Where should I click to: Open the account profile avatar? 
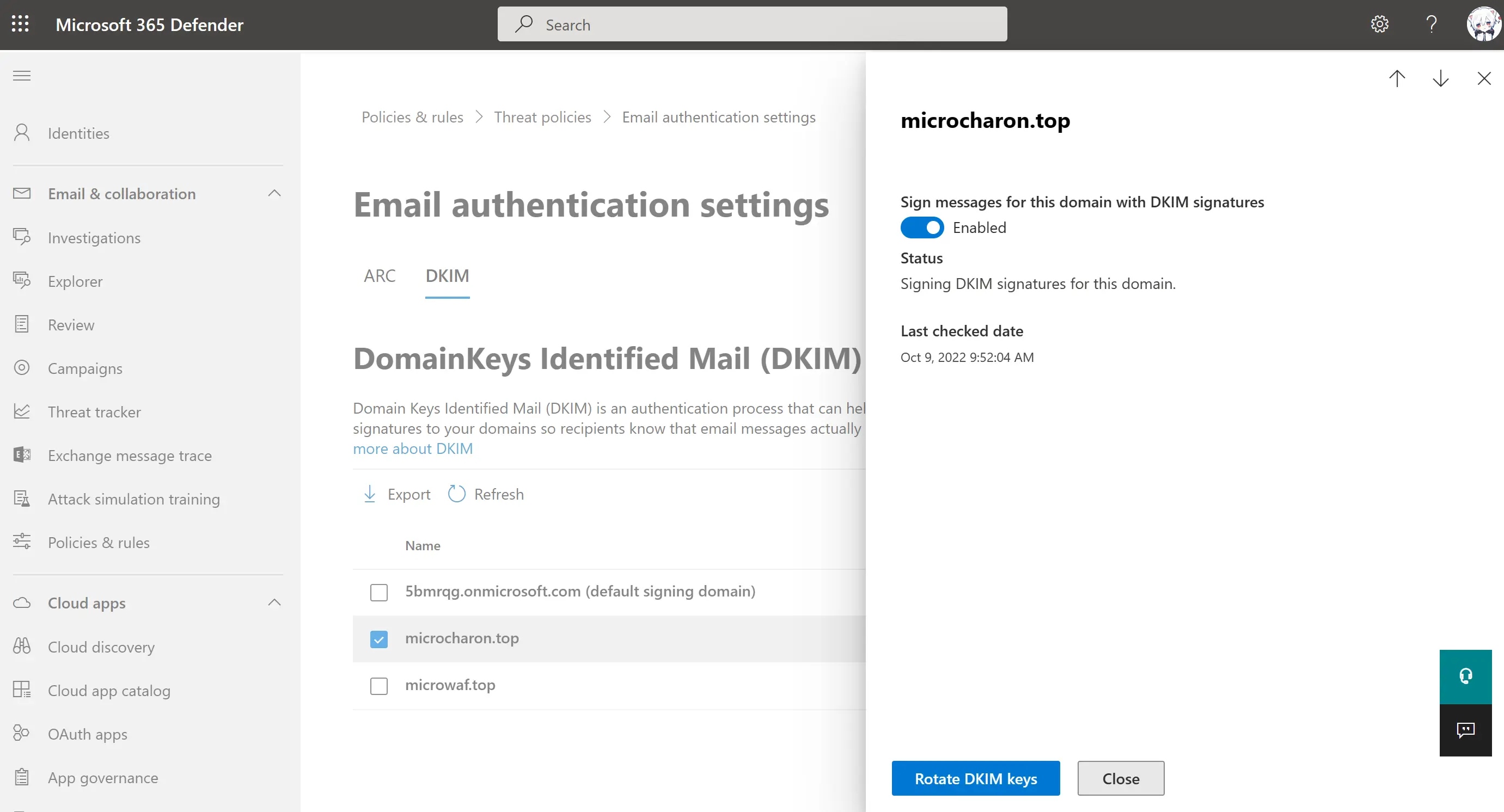tap(1483, 24)
